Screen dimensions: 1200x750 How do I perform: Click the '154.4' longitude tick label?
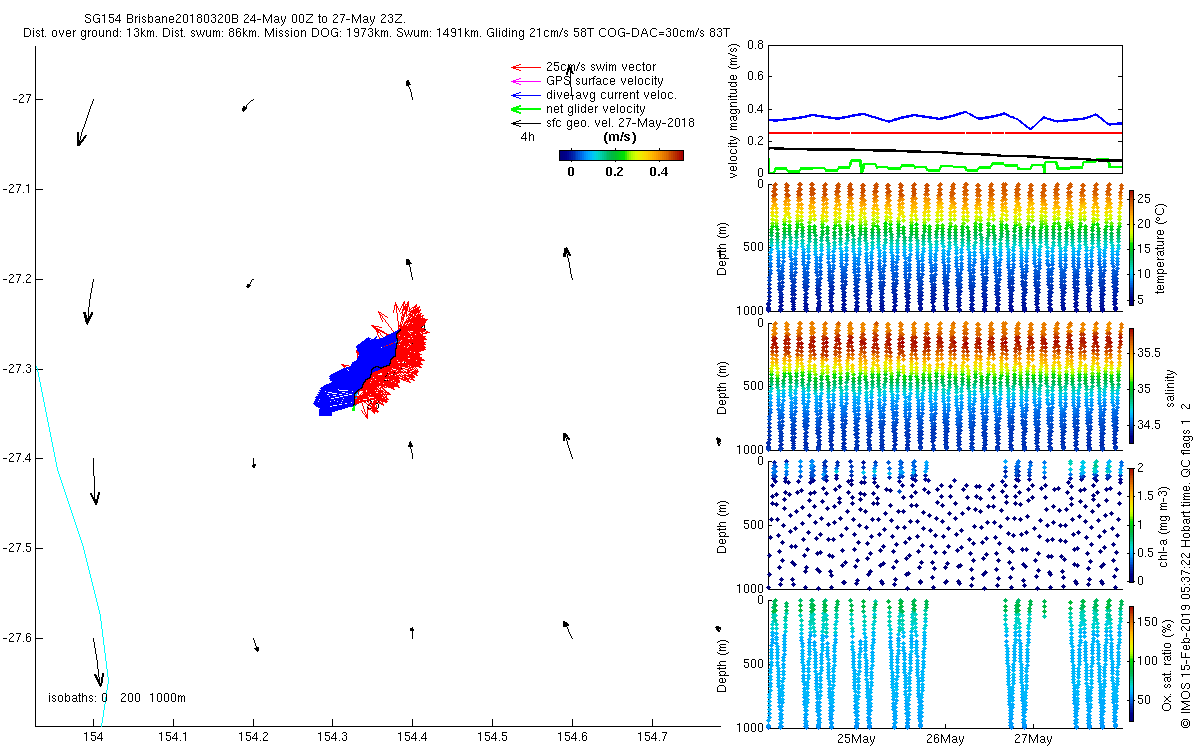click(412, 739)
